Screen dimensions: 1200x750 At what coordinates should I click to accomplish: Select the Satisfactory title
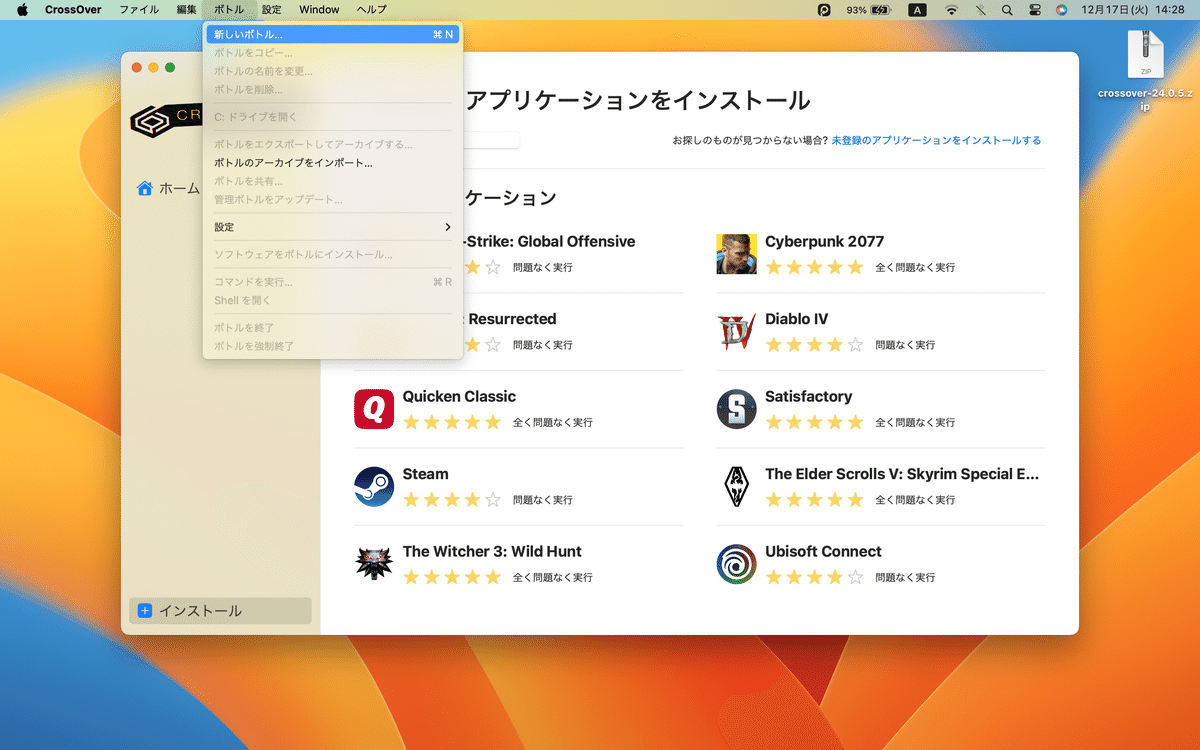point(808,397)
